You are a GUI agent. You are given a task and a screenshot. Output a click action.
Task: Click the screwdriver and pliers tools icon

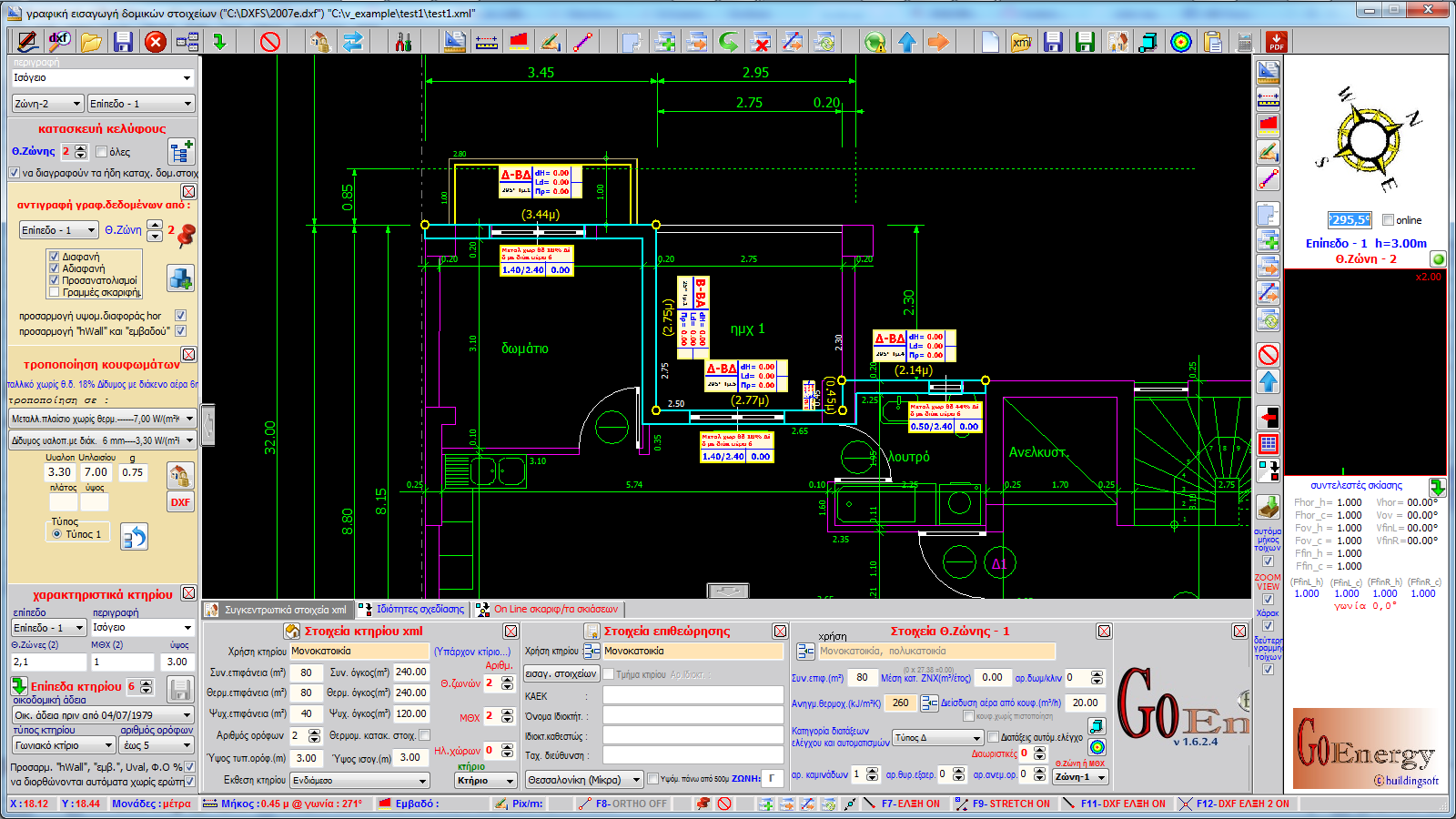pyautogui.click(x=403, y=42)
